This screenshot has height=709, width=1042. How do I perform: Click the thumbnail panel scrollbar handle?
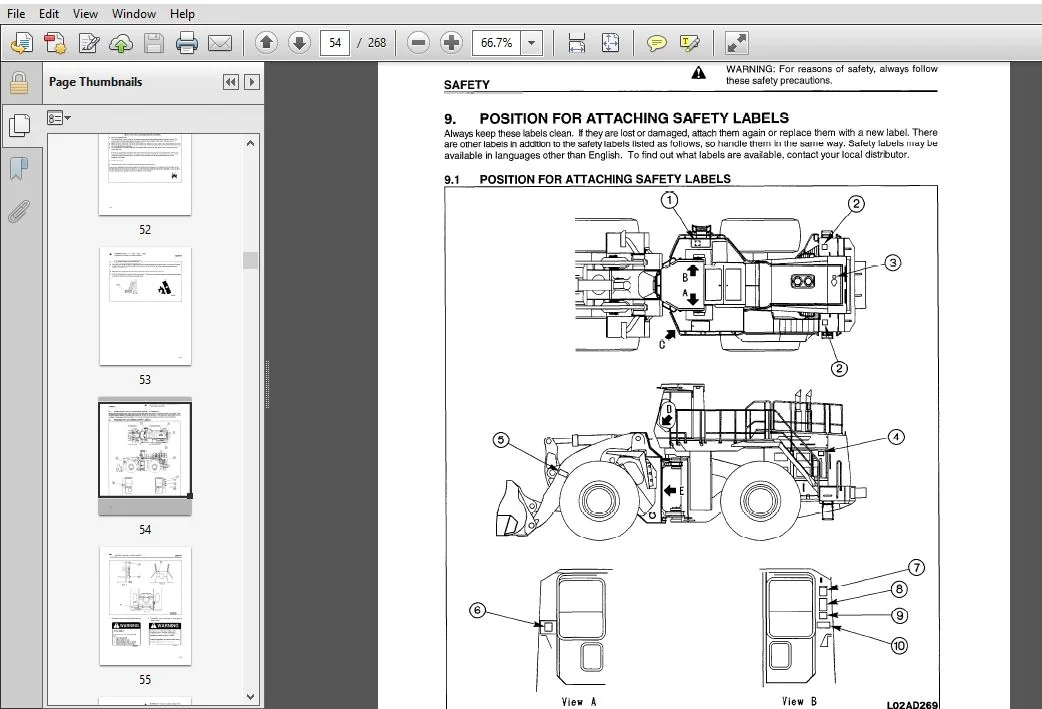click(x=251, y=260)
